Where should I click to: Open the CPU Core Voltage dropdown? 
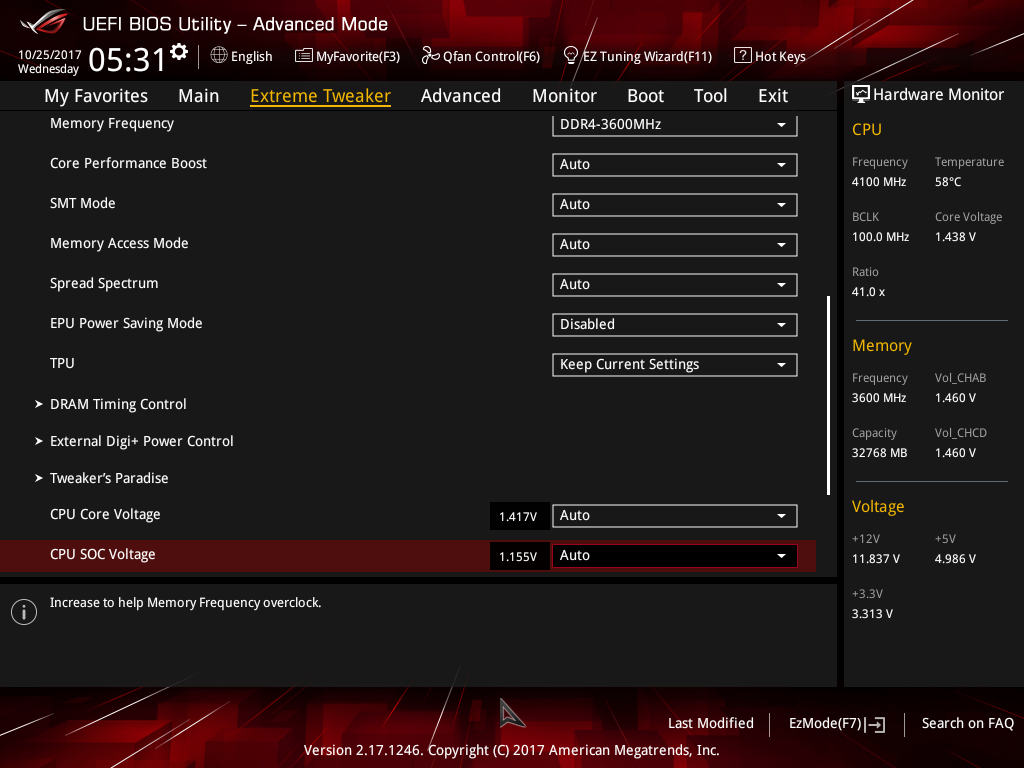[x=675, y=515]
